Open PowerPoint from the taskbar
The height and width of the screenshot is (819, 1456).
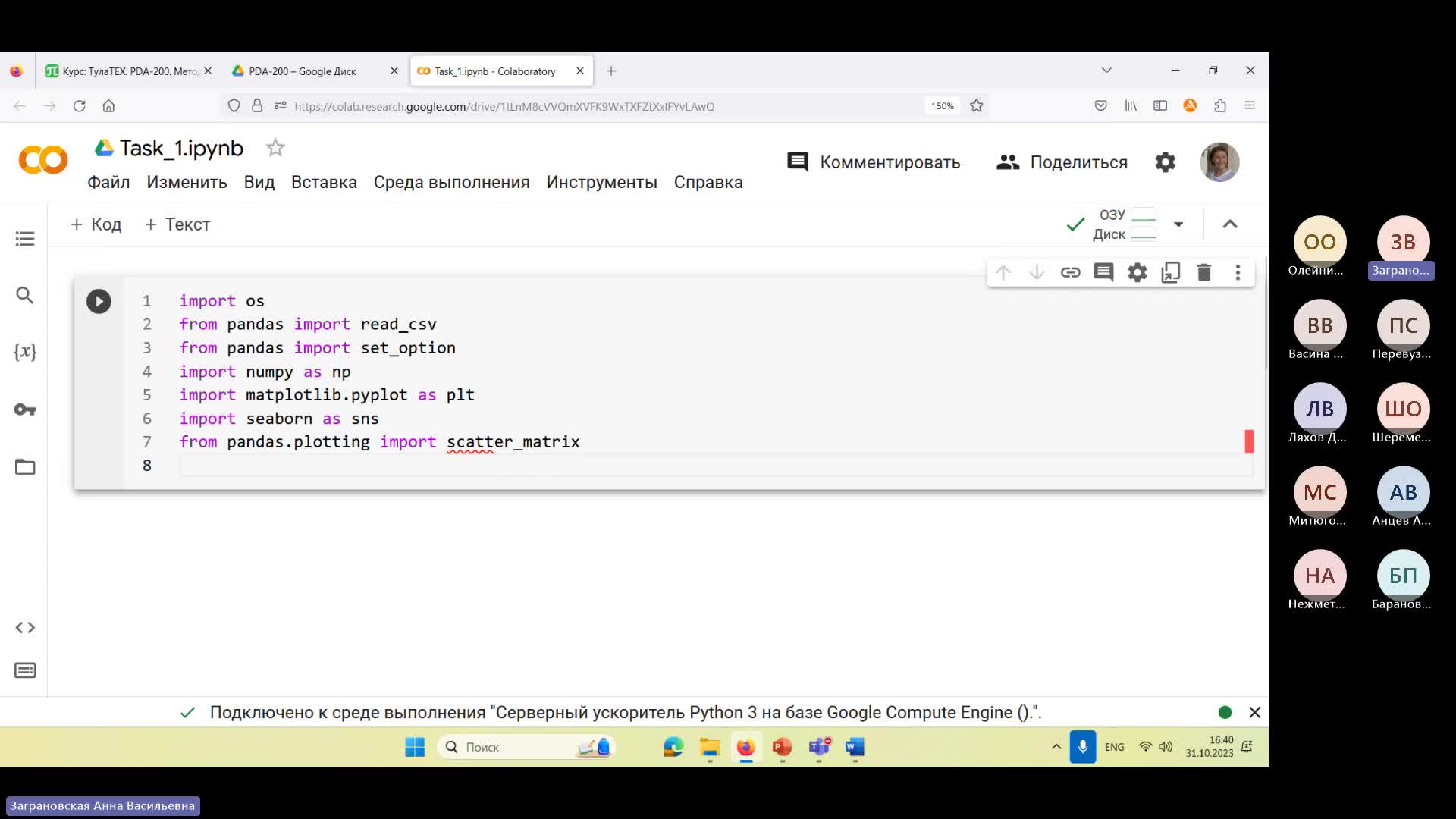(782, 747)
